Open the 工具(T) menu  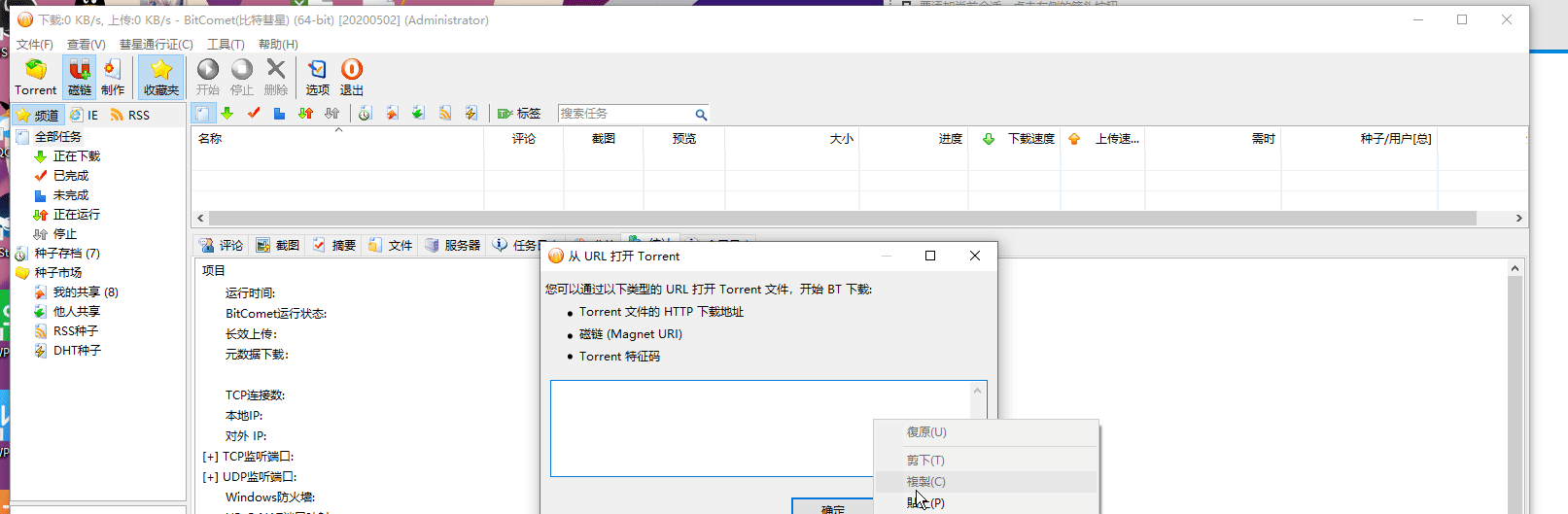coord(226,44)
